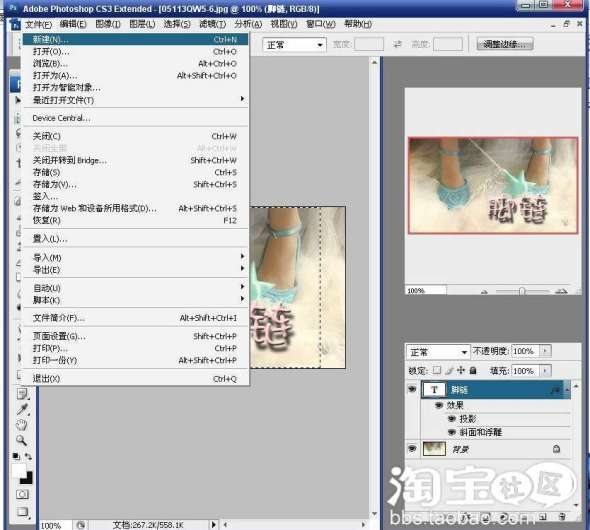Click the white foreground color swatch
Viewport: 590px width, 530px height.
(x=19, y=471)
